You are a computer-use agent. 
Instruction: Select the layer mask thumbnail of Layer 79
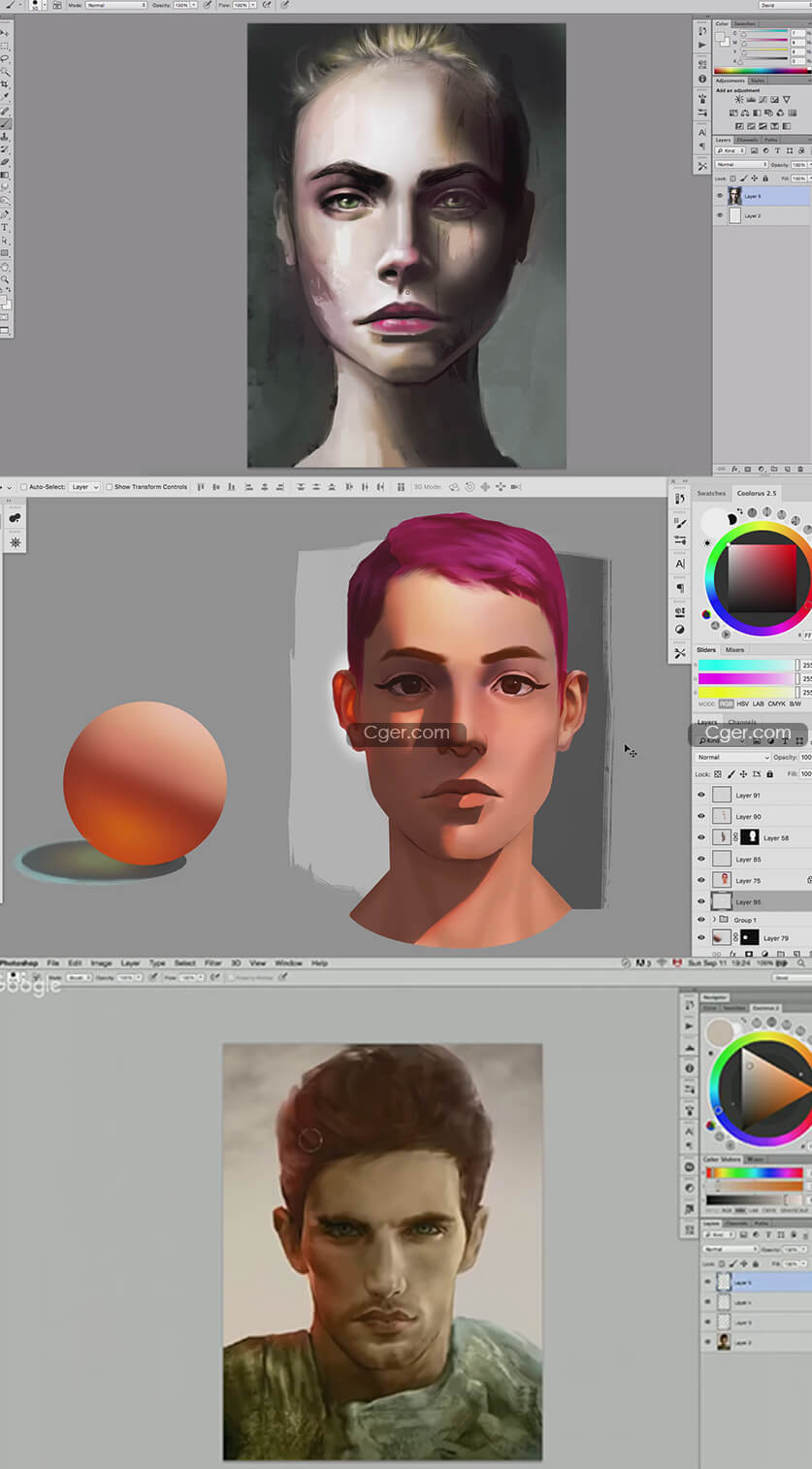[750, 938]
